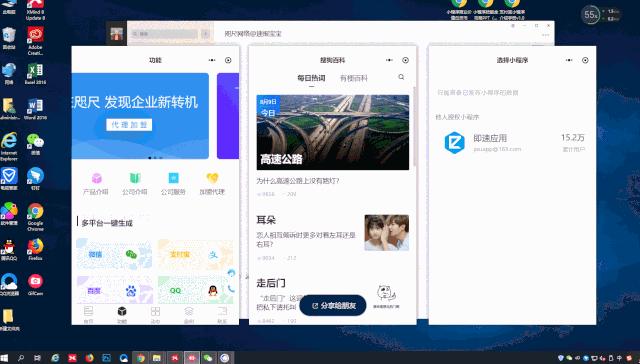Click the plus button beside WeChat search field
This screenshot has width=640, height=364.
point(206,34)
